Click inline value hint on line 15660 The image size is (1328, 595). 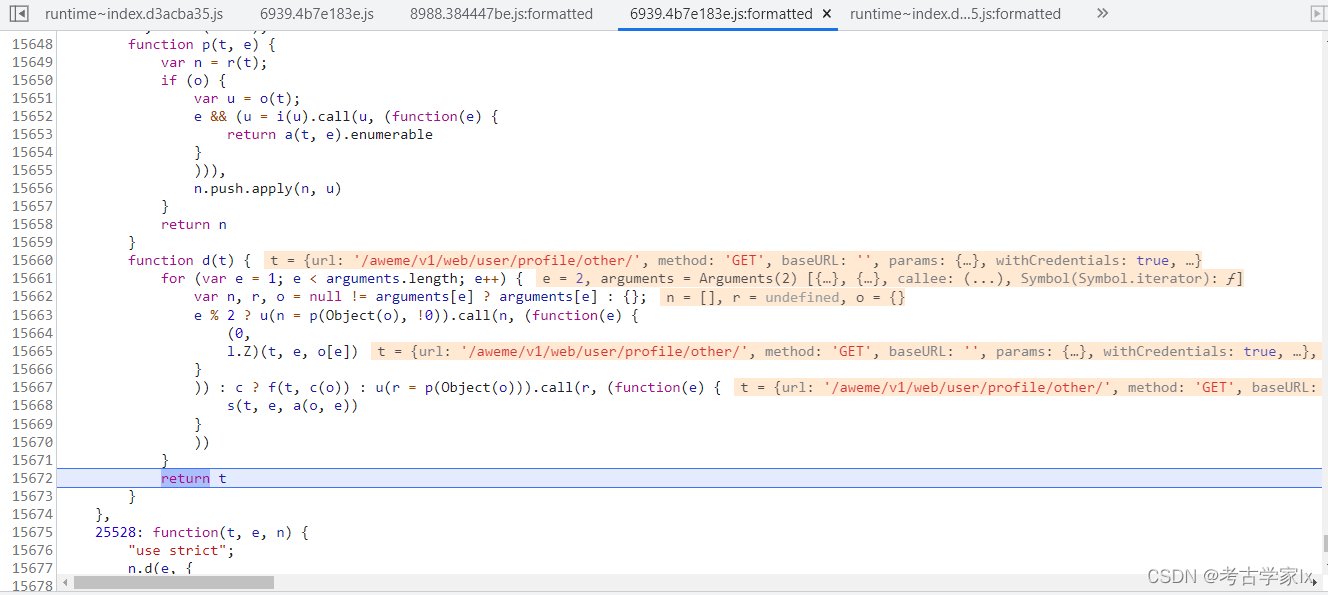point(735,260)
